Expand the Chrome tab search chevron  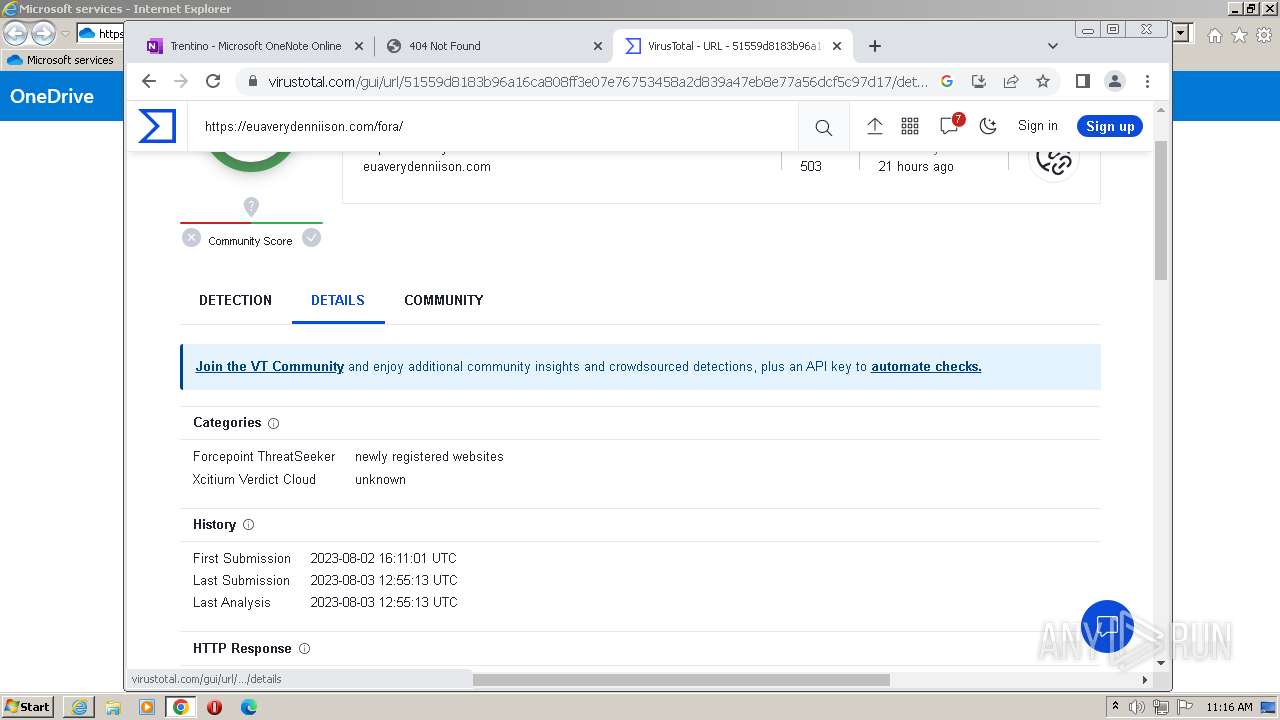[x=1052, y=46]
